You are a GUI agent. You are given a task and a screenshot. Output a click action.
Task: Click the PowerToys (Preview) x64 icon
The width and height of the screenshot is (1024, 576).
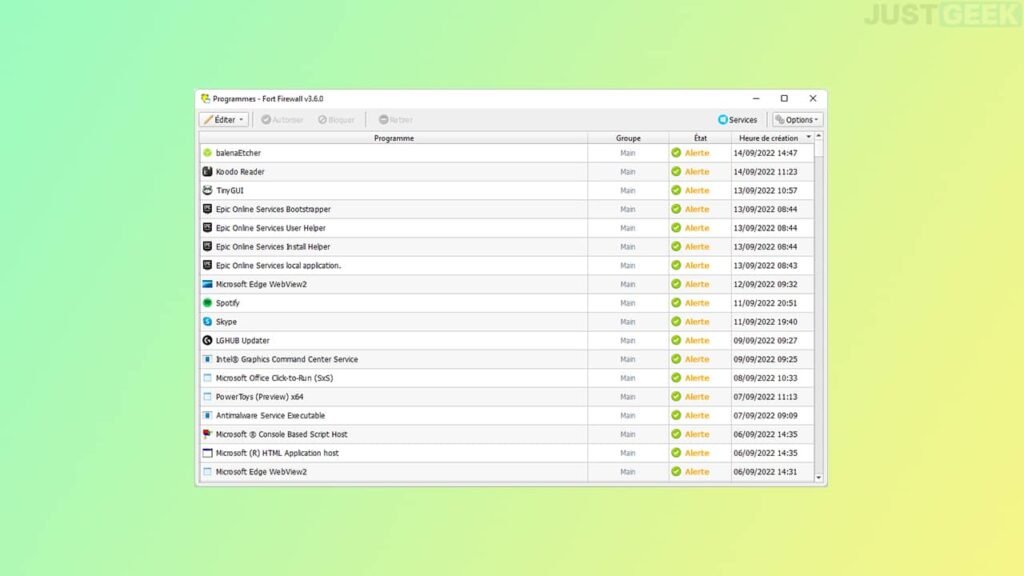207,396
